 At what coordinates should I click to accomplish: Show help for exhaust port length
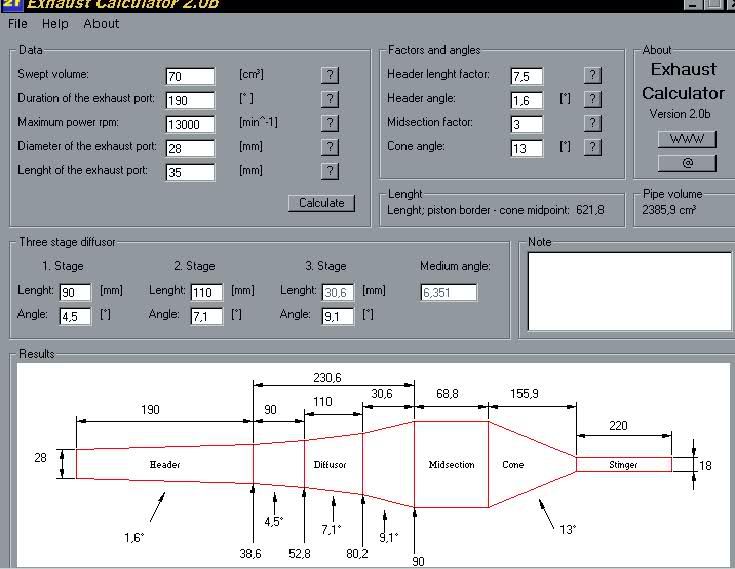330,171
